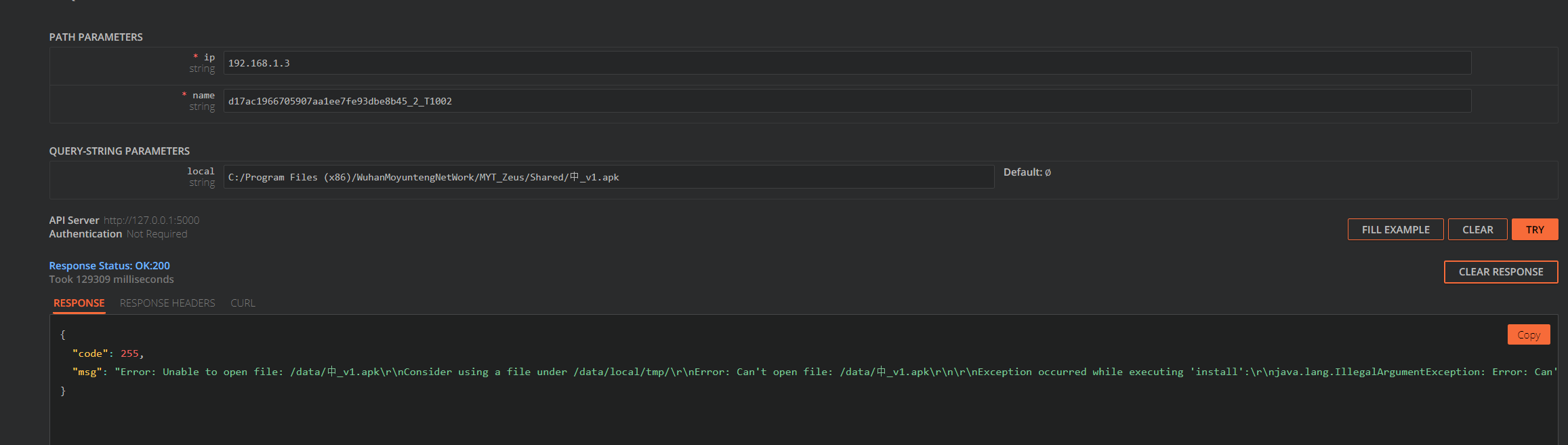Click the PATH PARAMETERS heading
Screen dimensions: 1568x445
(96, 37)
